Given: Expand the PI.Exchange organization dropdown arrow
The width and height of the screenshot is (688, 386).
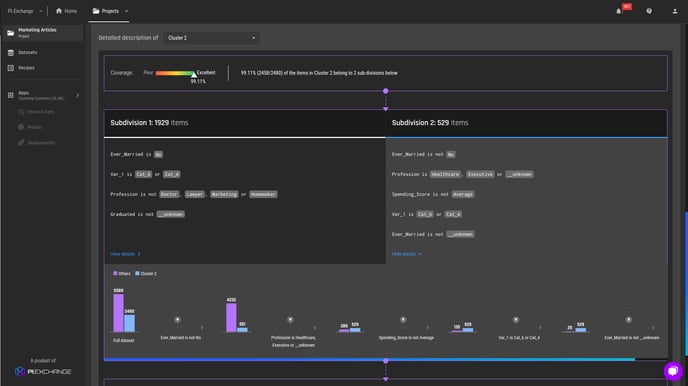Looking at the screenshot, I should click(41, 11).
